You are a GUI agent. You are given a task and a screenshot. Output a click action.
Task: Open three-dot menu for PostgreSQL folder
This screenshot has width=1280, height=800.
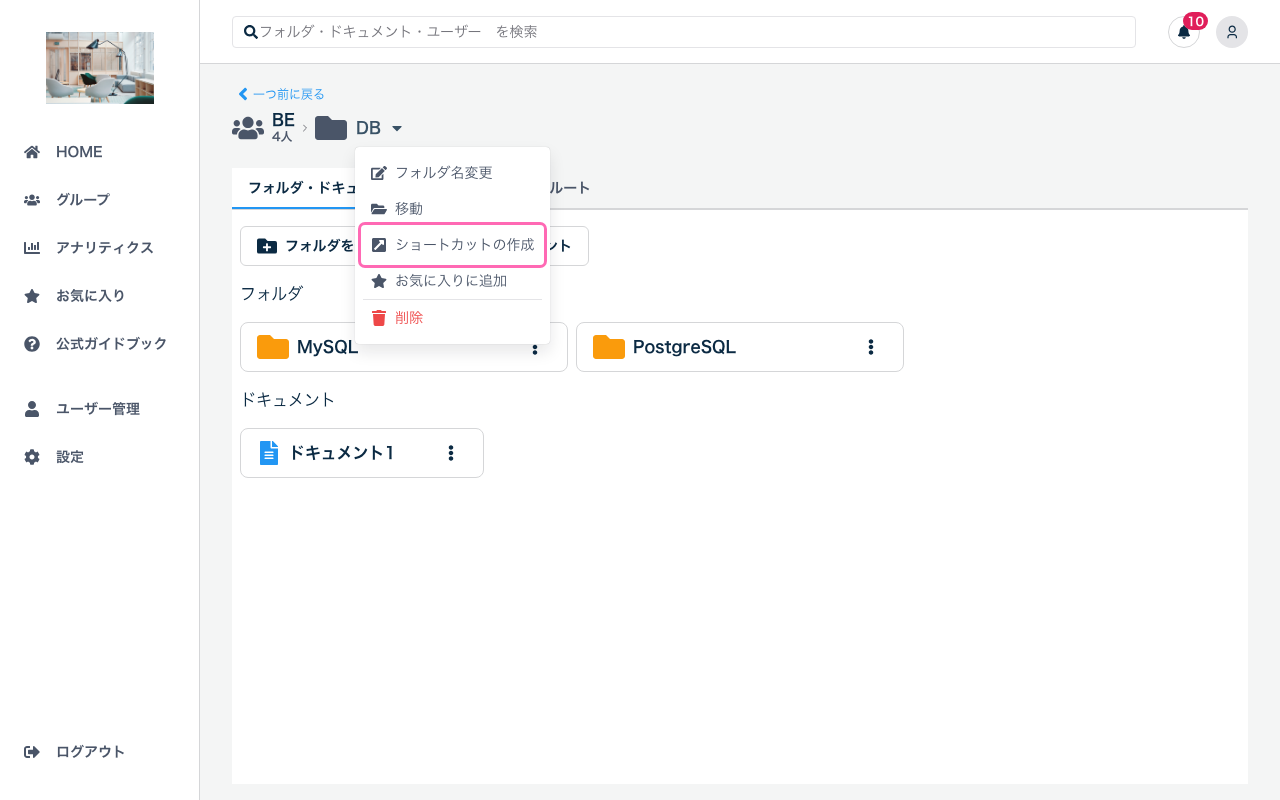coord(871,347)
